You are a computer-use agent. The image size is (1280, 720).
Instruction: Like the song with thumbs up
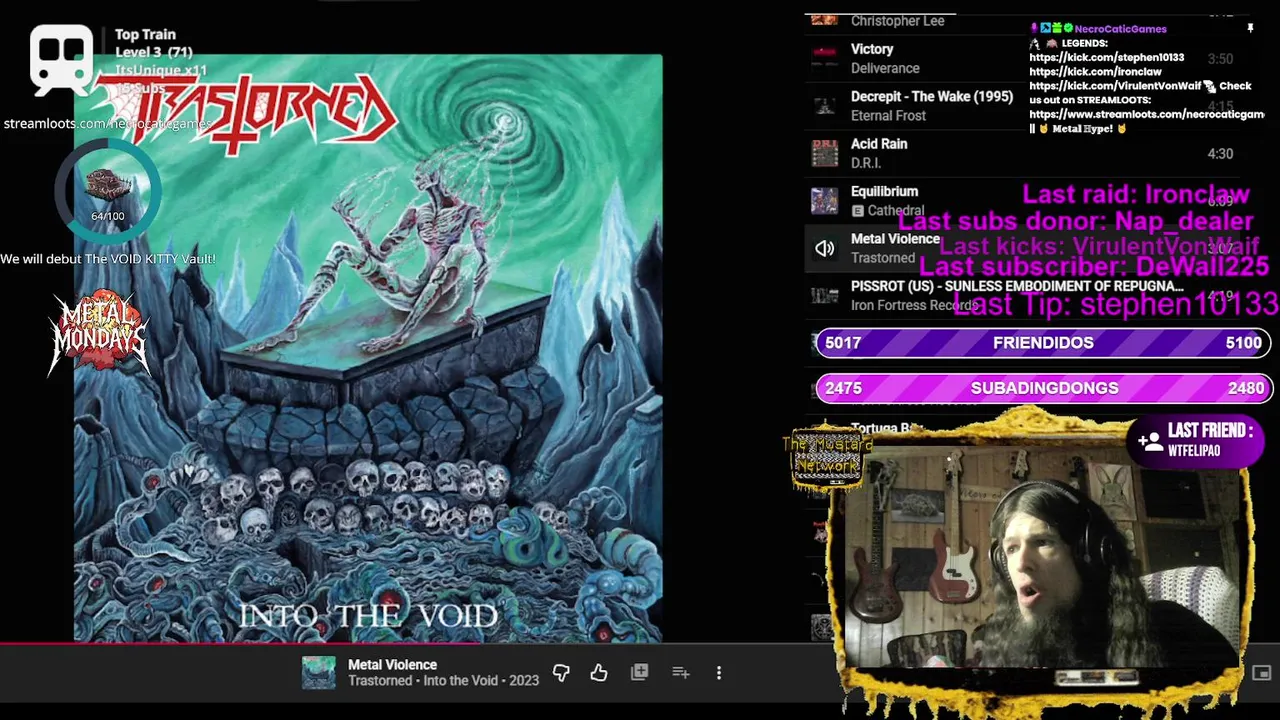599,673
